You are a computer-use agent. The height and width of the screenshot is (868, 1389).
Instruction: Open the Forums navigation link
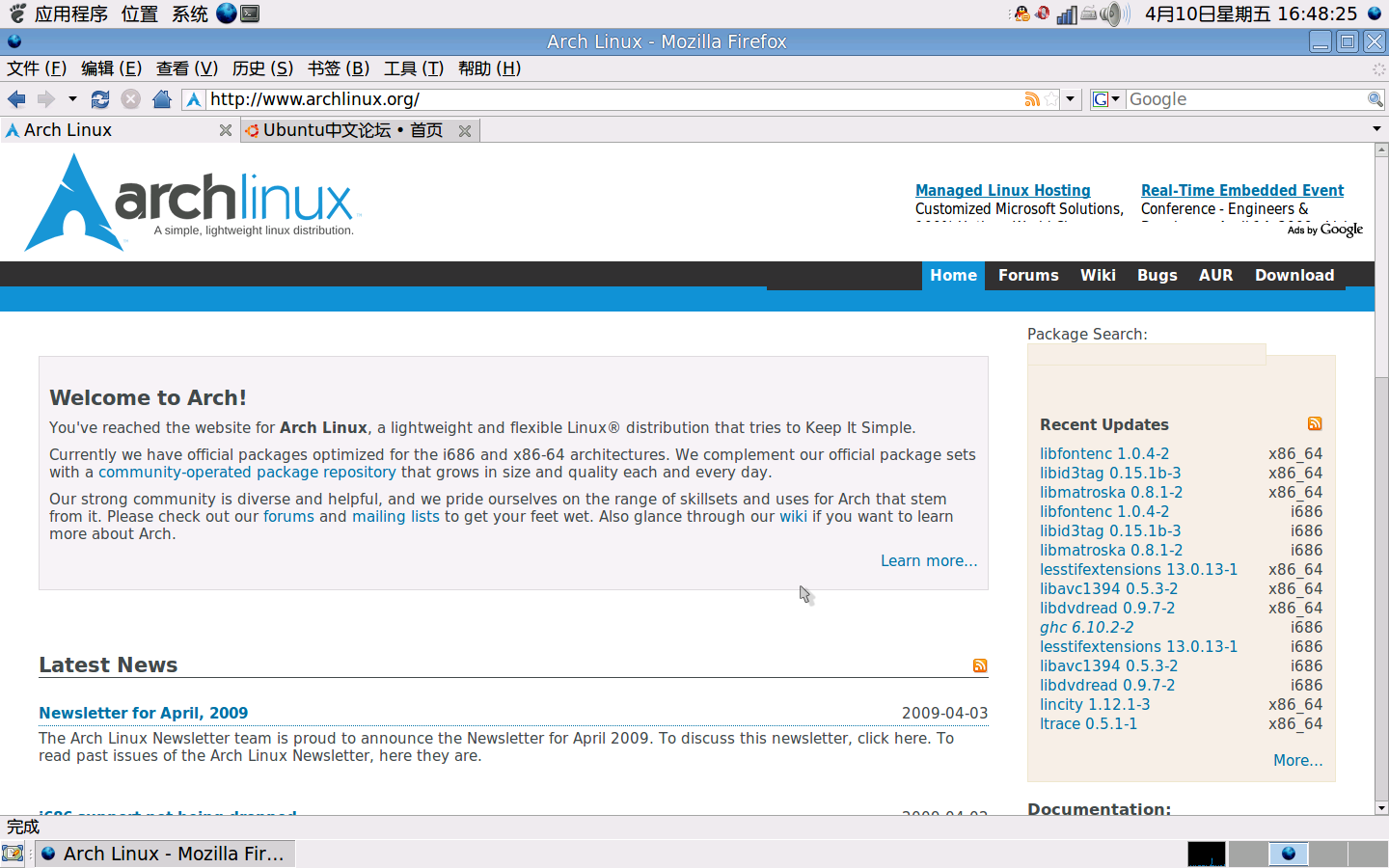(1028, 275)
